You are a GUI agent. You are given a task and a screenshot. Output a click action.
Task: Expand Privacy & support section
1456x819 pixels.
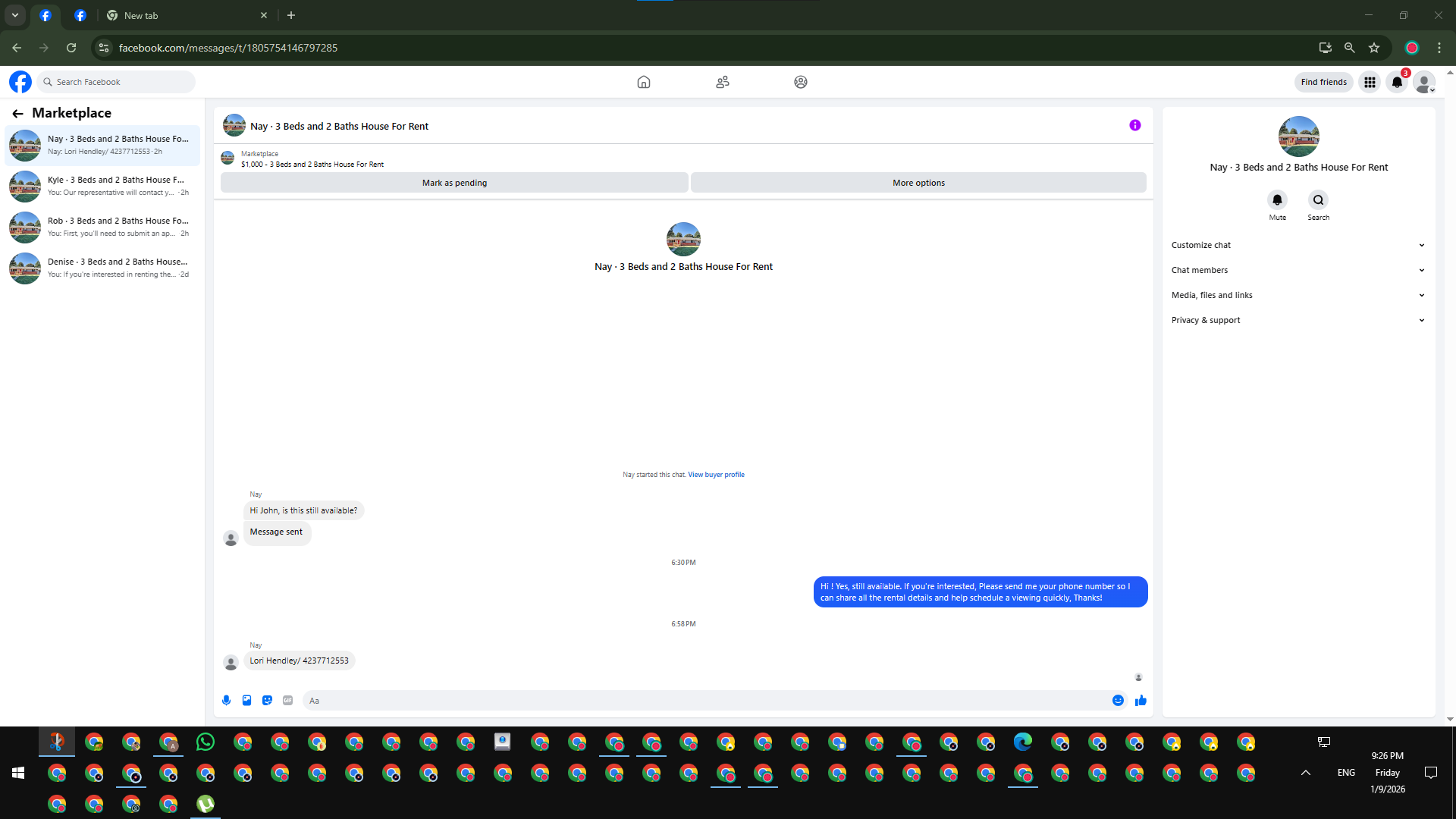[x=1298, y=320]
